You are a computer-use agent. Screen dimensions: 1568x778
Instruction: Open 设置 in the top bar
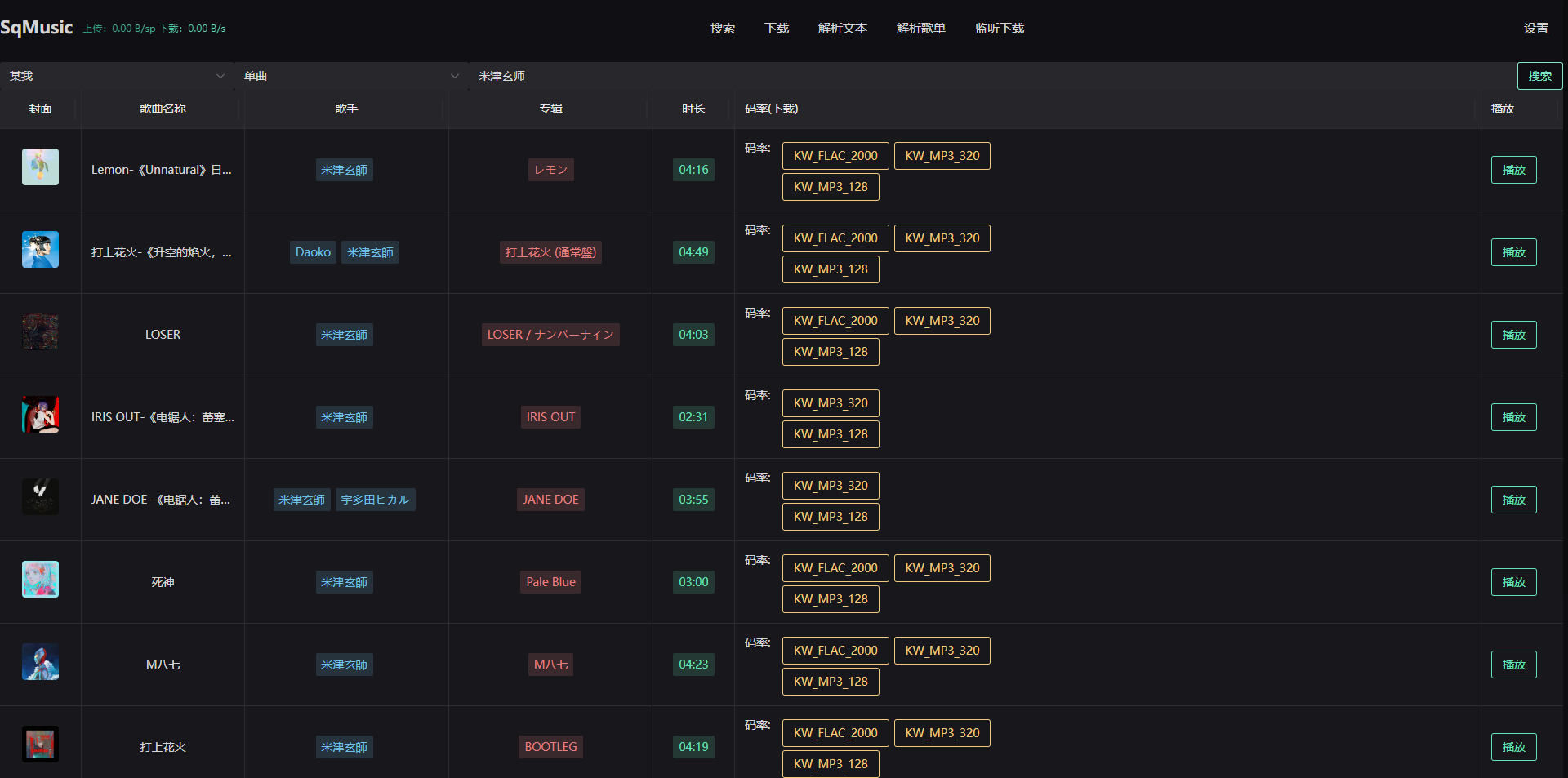pyautogui.click(x=1535, y=29)
